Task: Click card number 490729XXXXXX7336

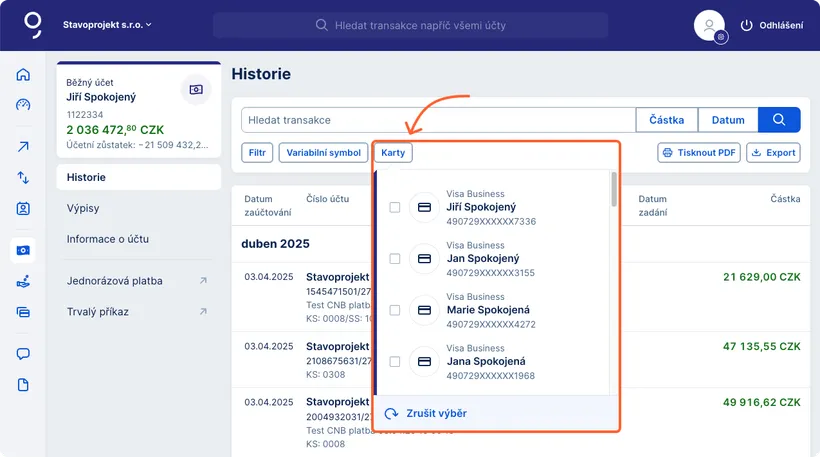Action: point(491,221)
